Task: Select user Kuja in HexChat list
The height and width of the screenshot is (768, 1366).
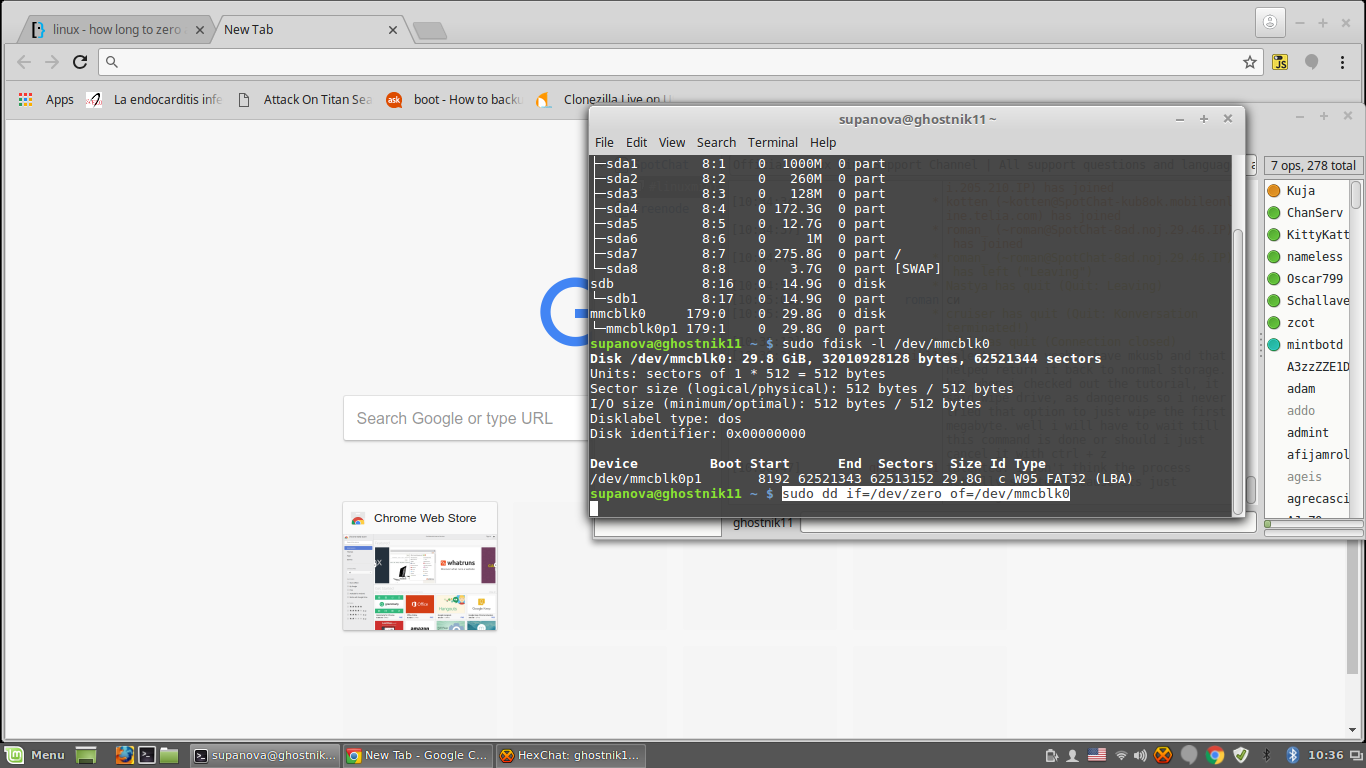Action: click(x=1301, y=191)
